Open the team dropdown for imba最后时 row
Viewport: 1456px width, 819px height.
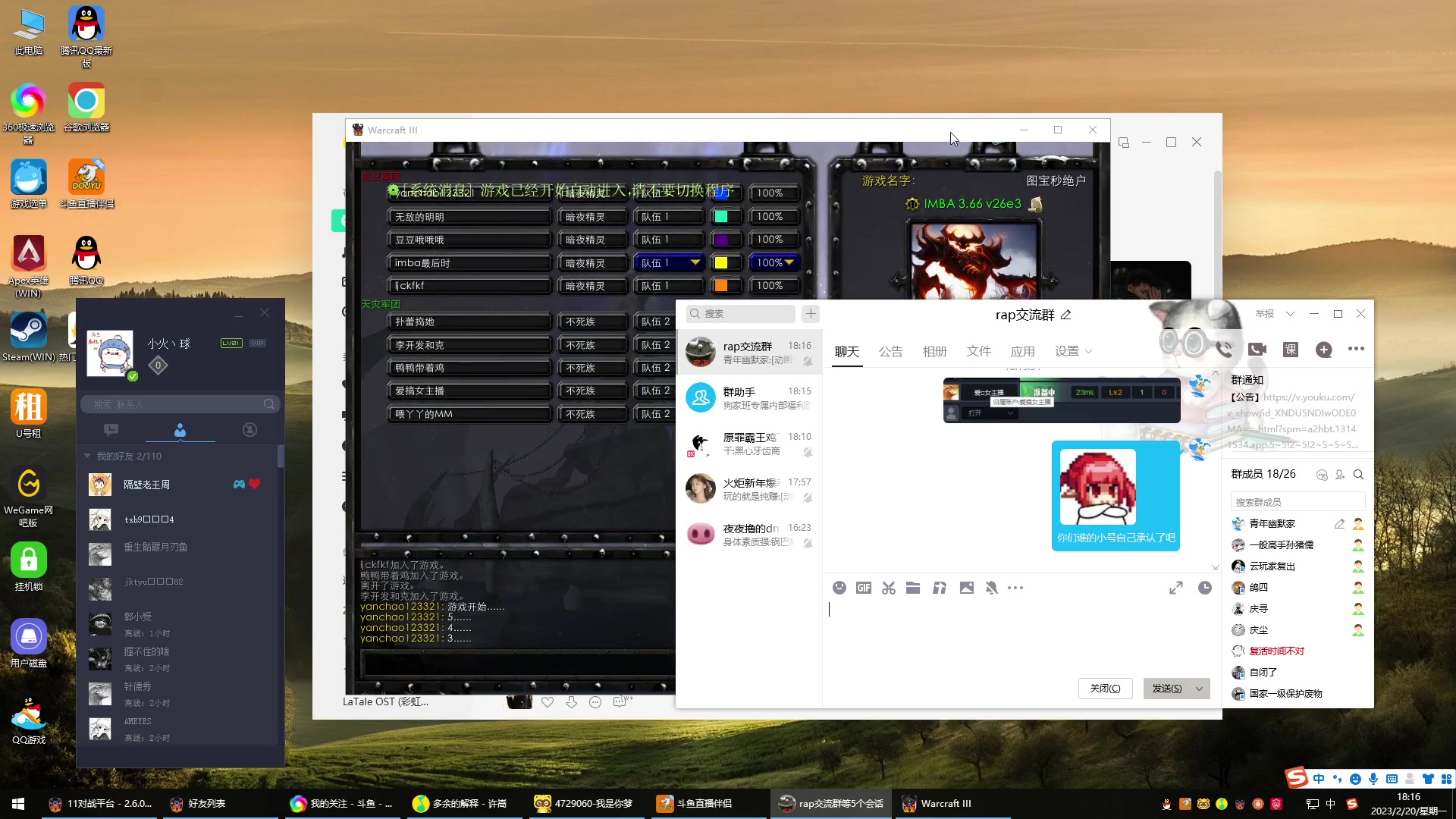point(670,263)
